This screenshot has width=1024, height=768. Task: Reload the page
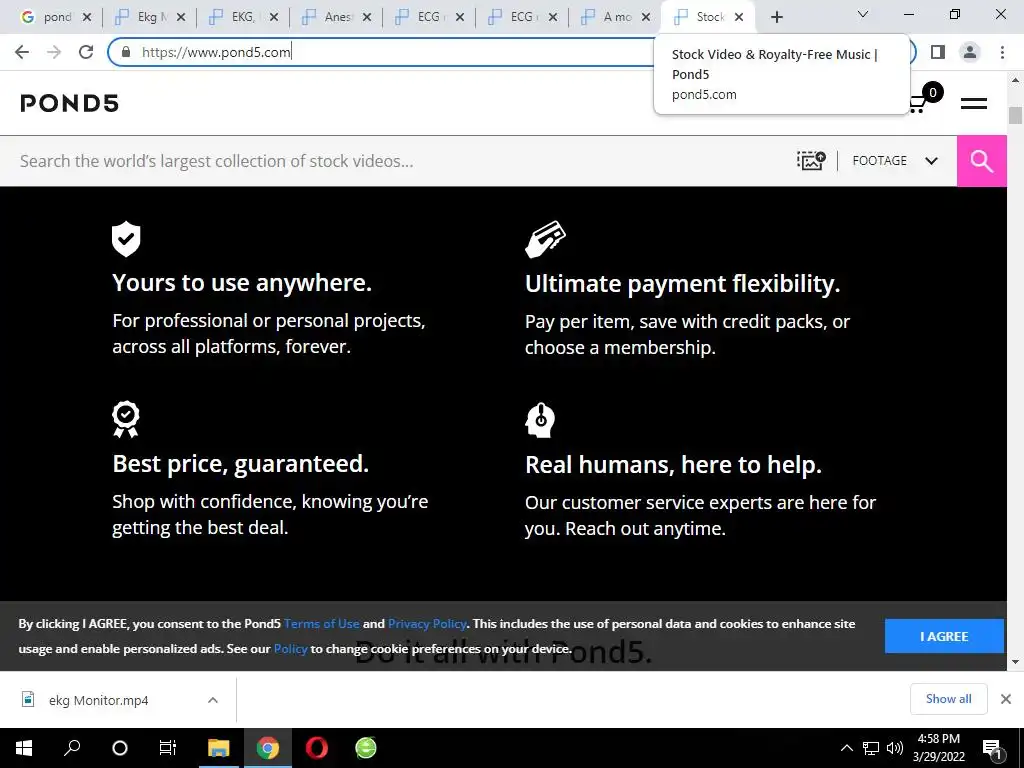pos(86,52)
